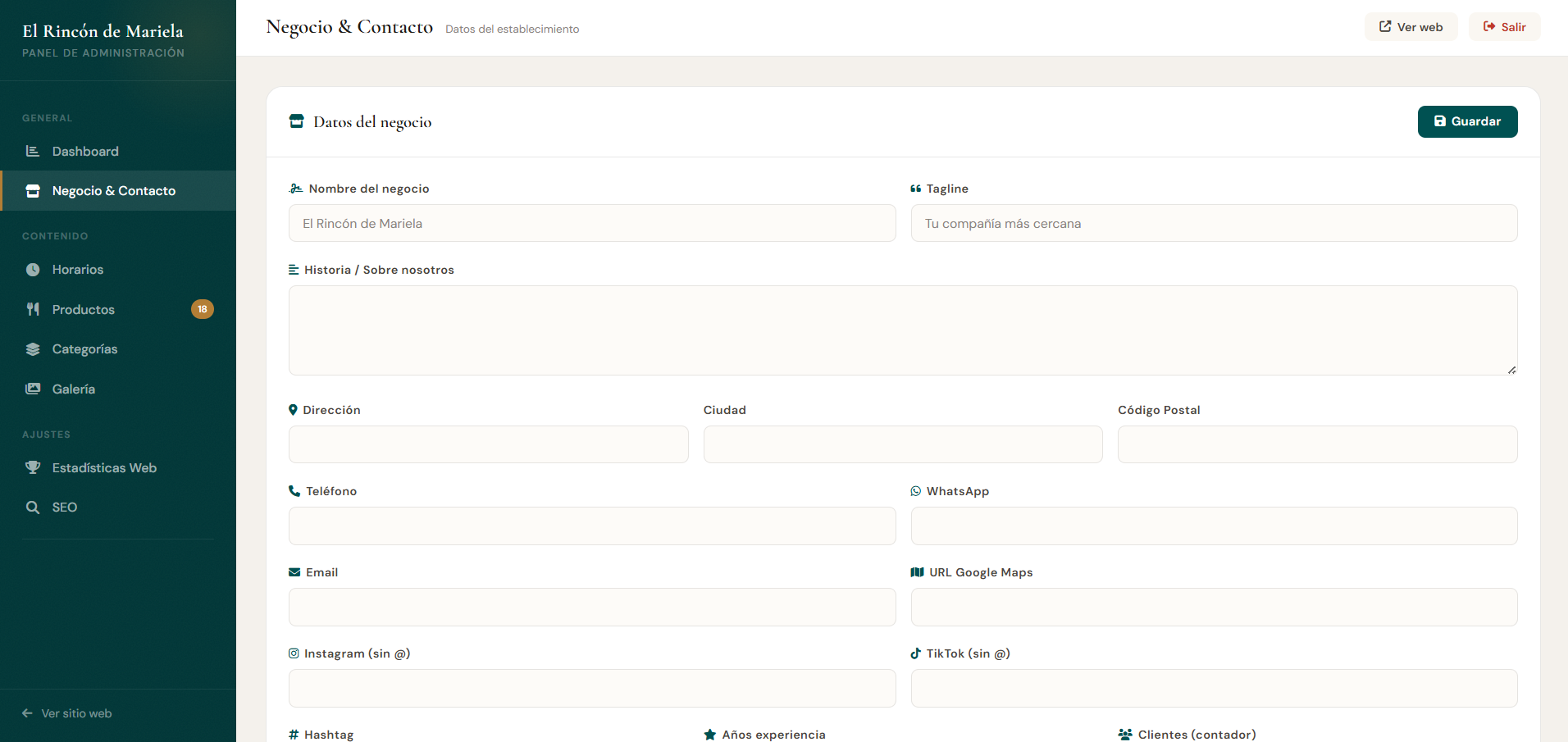Click the Historia textarea resize handle
This screenshot has height=742, width=1568.
[1511, 370]
